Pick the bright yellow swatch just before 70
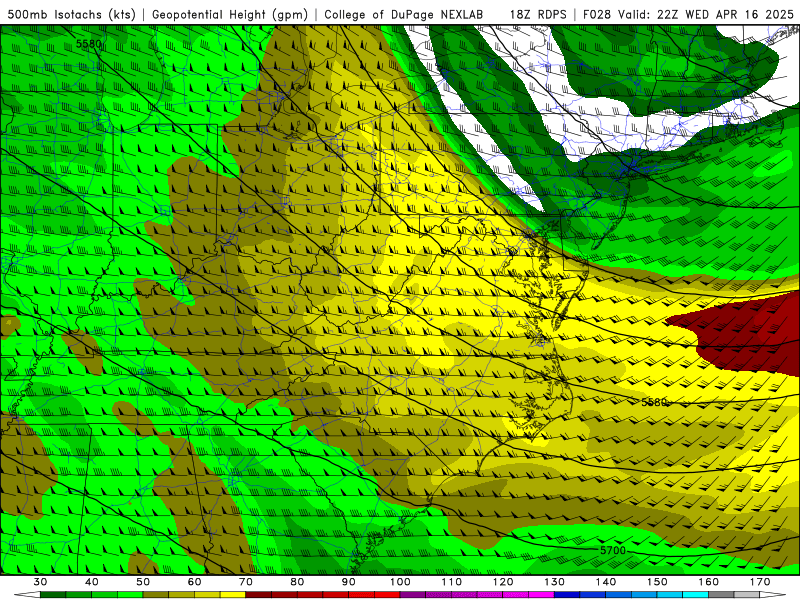Screen dimensions: 800x600 pos(233,595)
